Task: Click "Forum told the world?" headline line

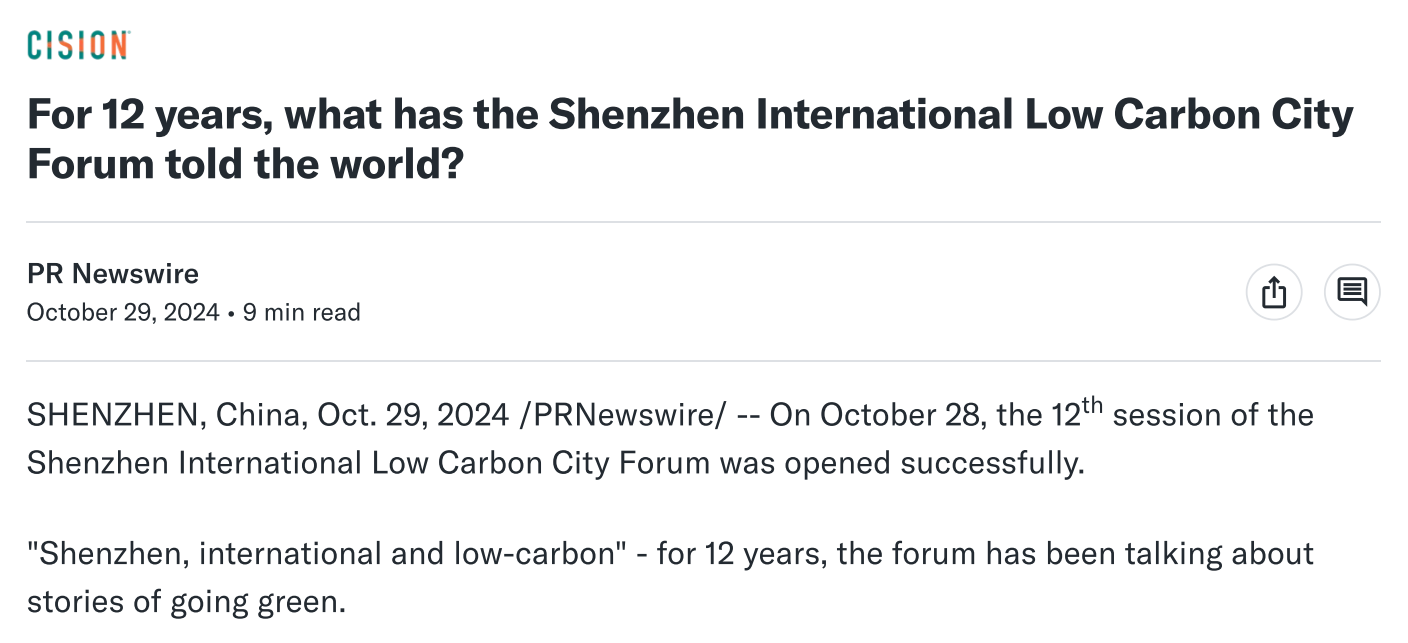Action: click(246, 164)
